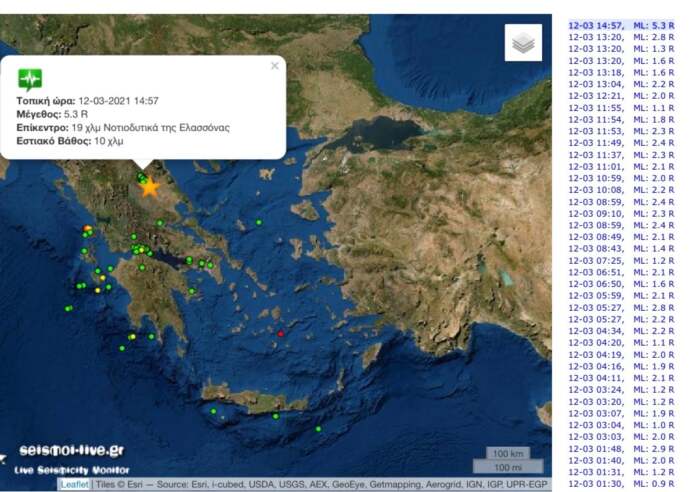
Task: Open the Leaflet attribution link
Action: click(x=74, y=484)
